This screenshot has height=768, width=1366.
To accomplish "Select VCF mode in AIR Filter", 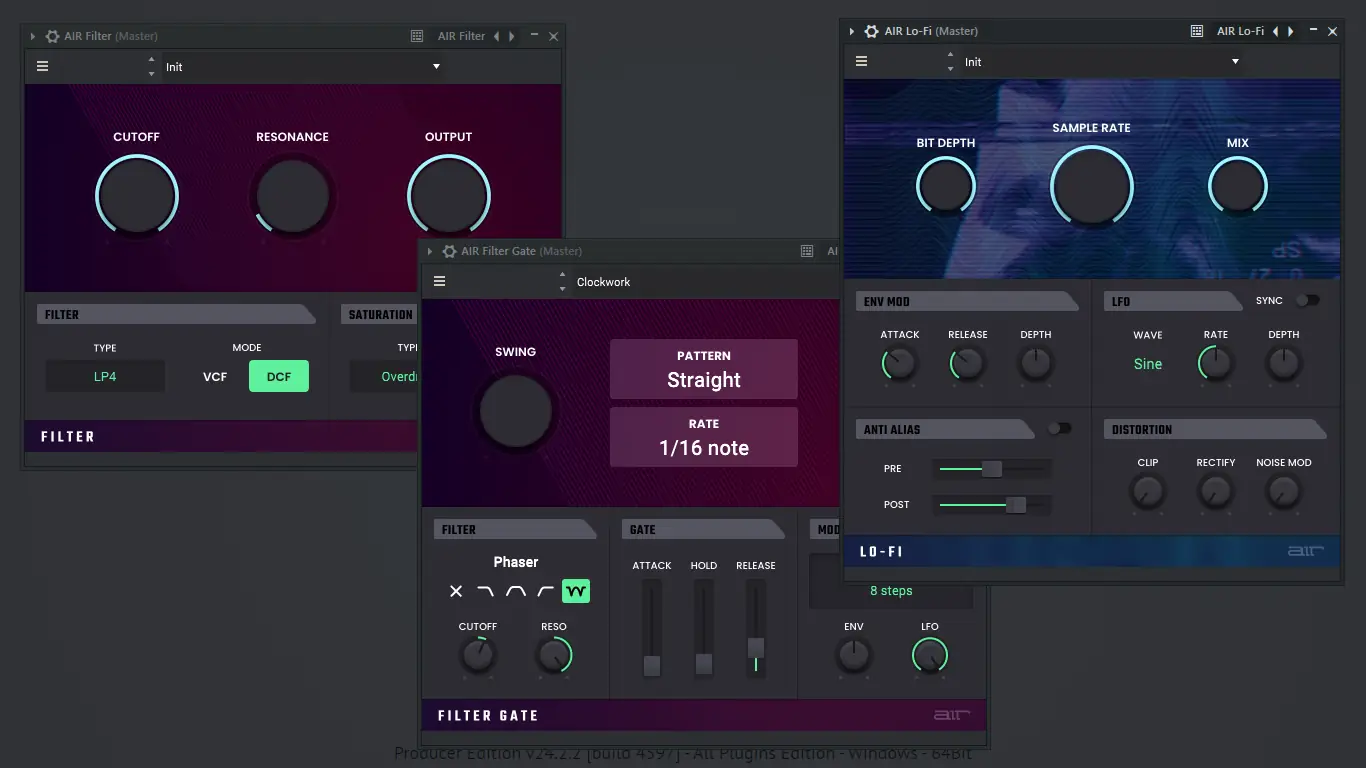I will (x=215, y=377).
